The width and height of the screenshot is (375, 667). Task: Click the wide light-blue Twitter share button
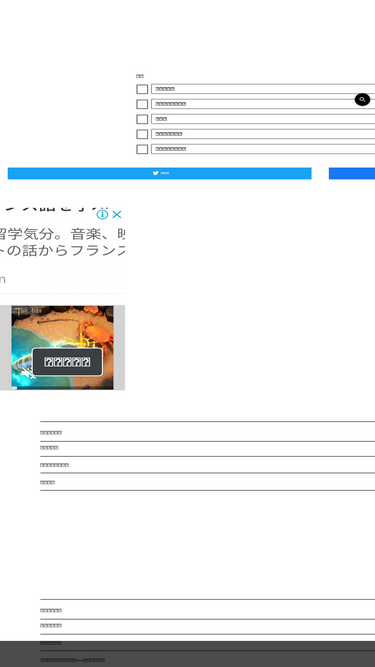pyautogui.click(x=159, y=173)
